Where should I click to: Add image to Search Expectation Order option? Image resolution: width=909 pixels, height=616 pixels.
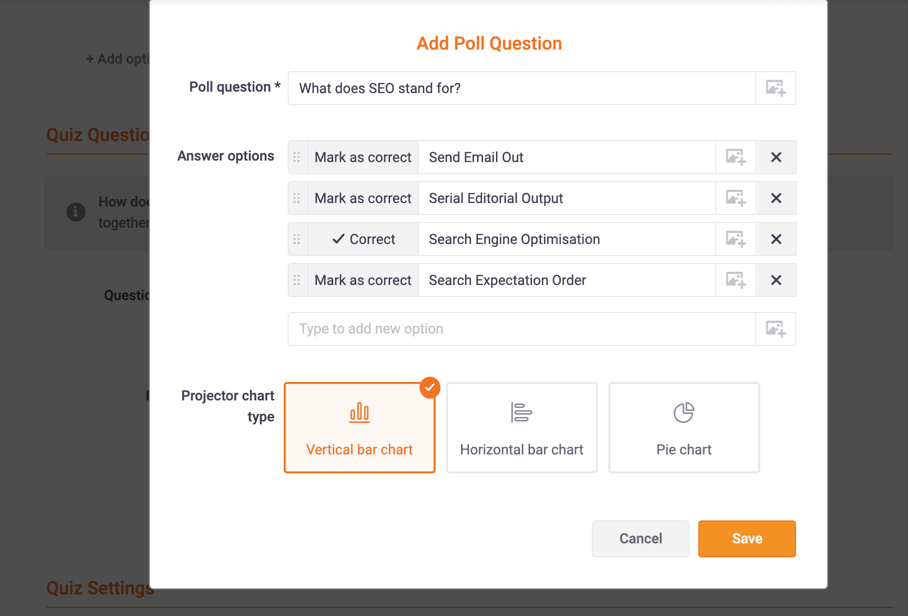(736, 280)
